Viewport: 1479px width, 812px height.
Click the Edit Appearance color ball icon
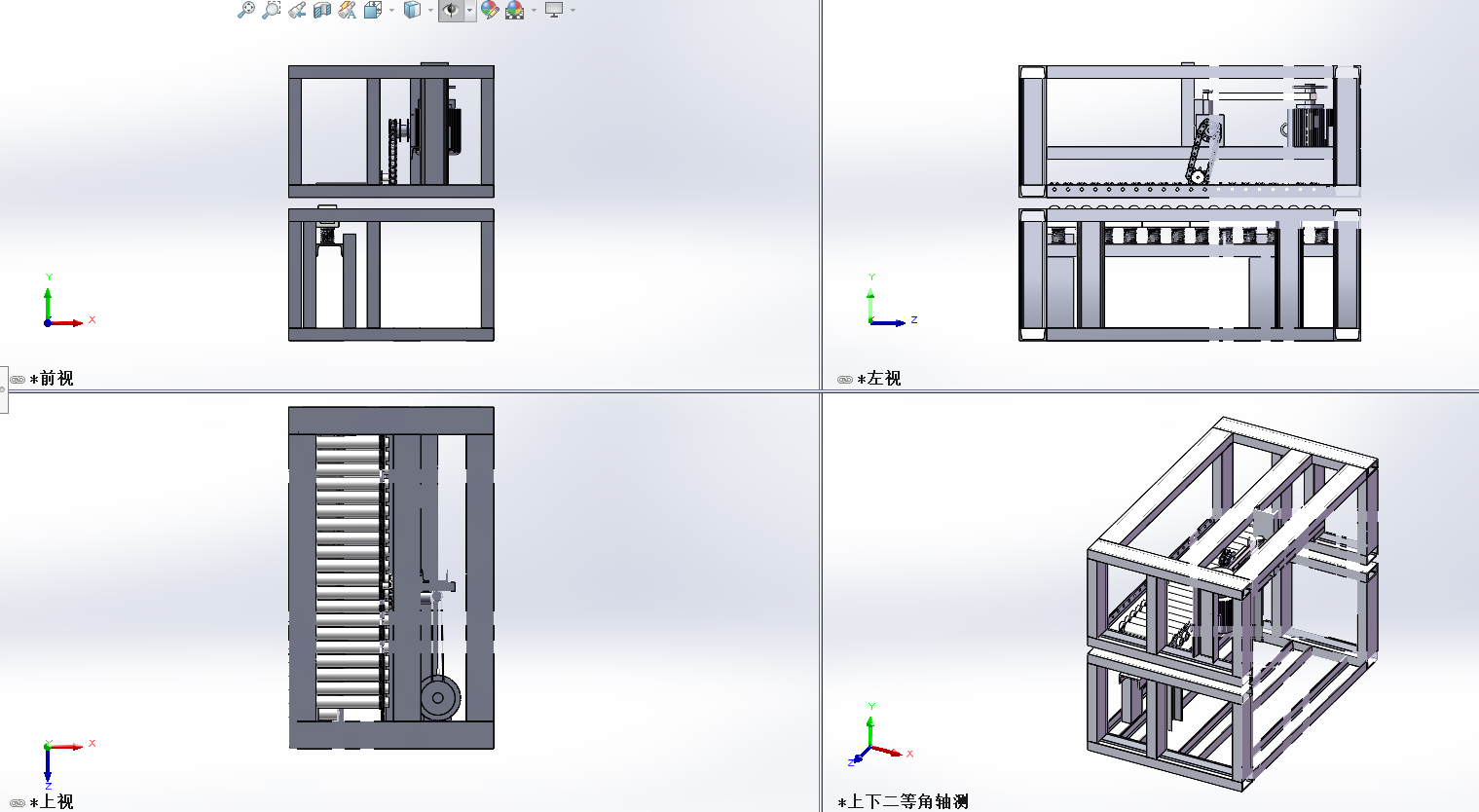[x=490, y=10]
